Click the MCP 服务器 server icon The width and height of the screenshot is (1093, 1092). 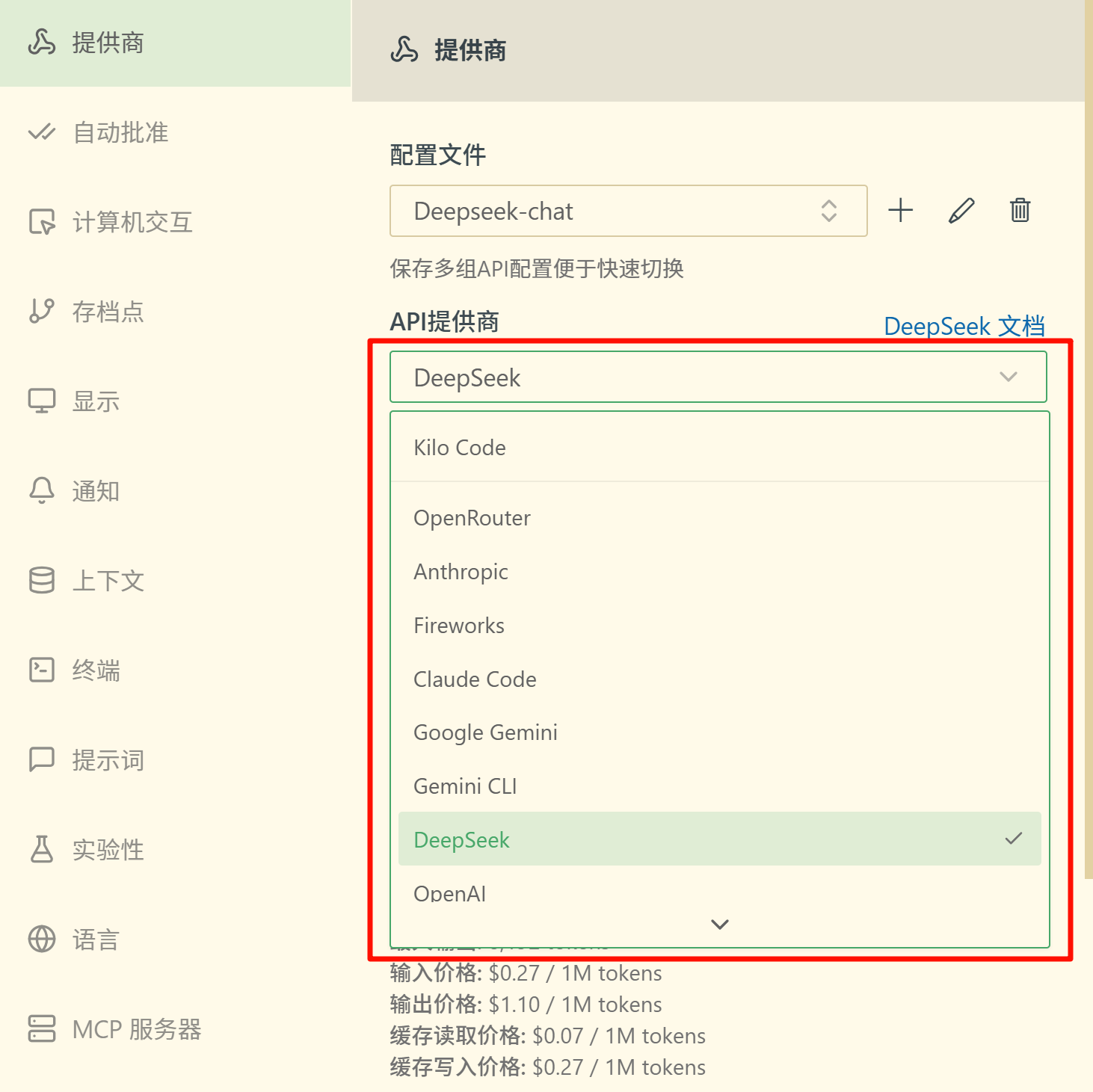(42, 1029)
